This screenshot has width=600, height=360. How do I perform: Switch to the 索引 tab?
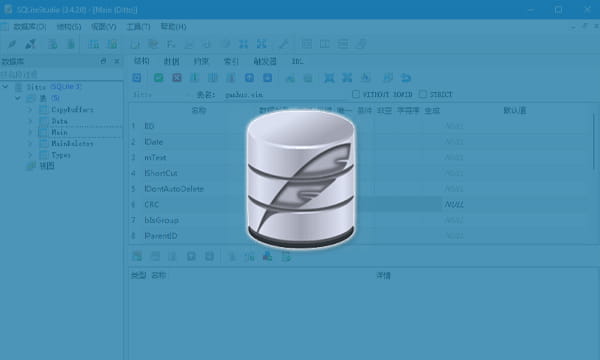pos(231,61)
